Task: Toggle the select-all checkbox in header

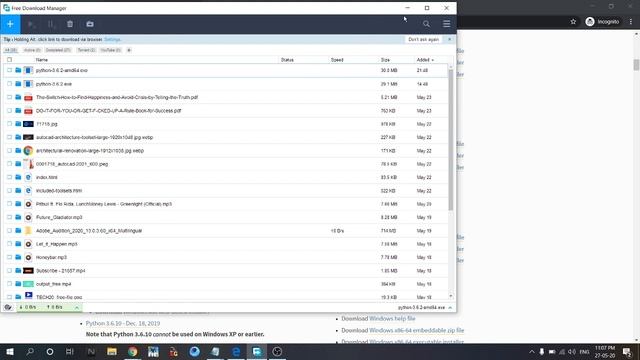Action: [x=9, y=60]
